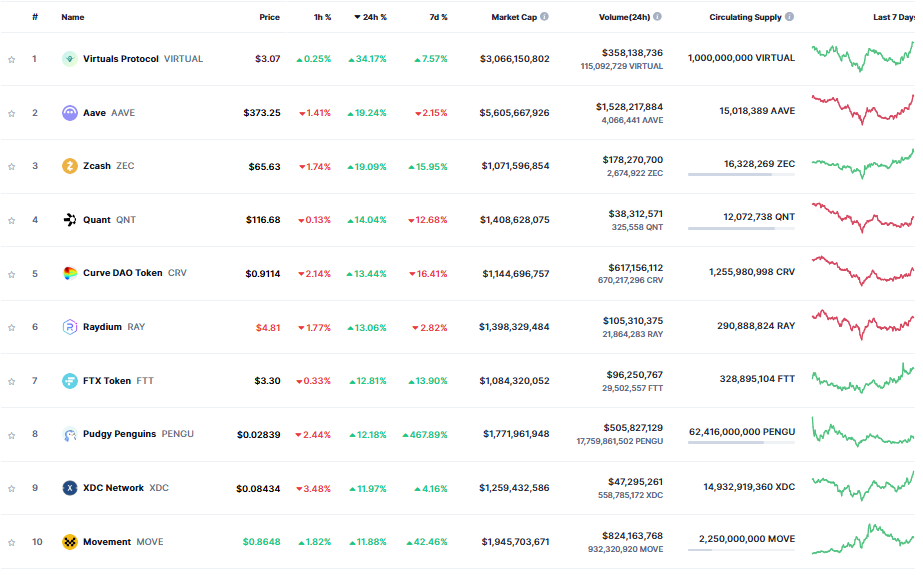Click the Pudgy Penguins logo
Screen dimensions: 923x575
click(x=69, y=434)
